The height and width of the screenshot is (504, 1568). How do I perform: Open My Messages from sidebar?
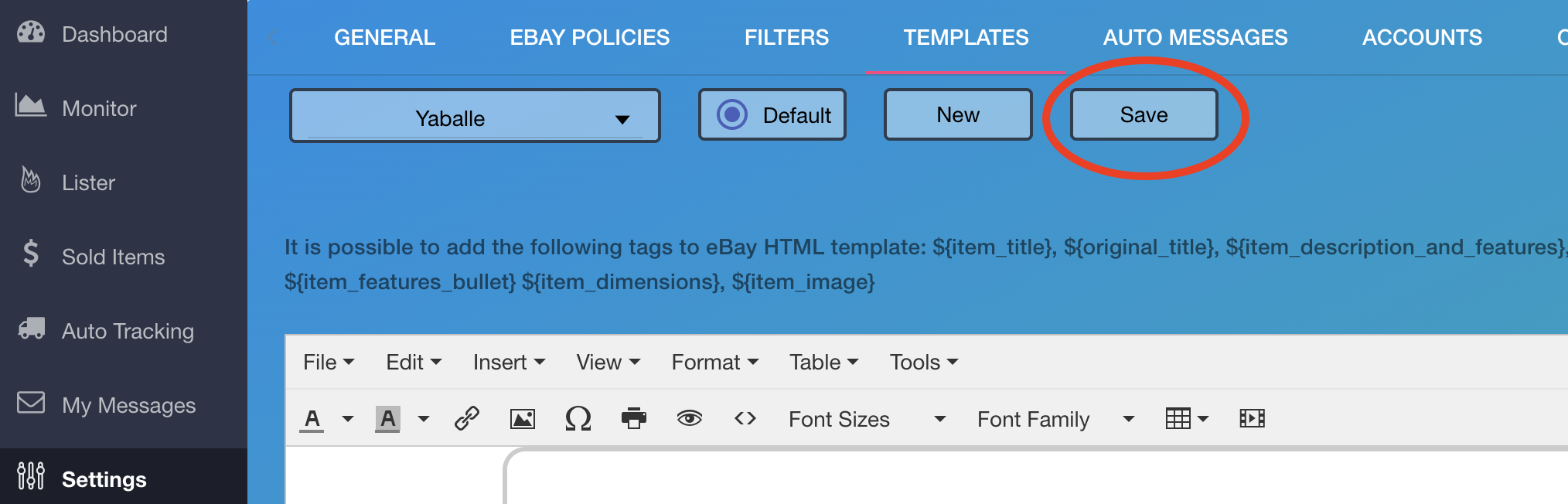click(128, 405)
